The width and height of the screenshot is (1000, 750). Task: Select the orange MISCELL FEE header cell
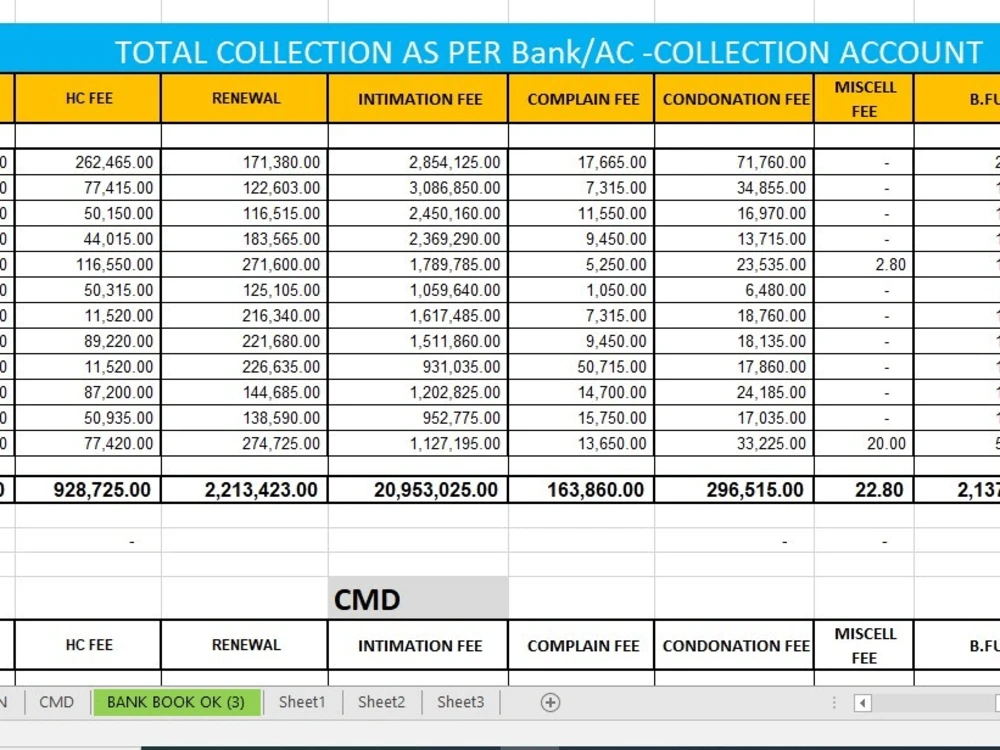pyautogui.click(x=864, y=98)
